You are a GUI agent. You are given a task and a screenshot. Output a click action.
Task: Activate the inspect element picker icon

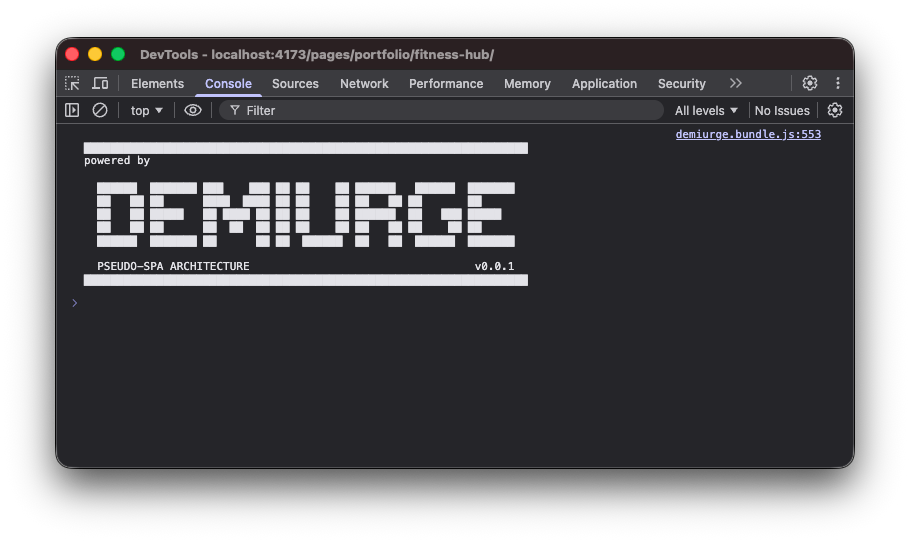pos(72,84)
